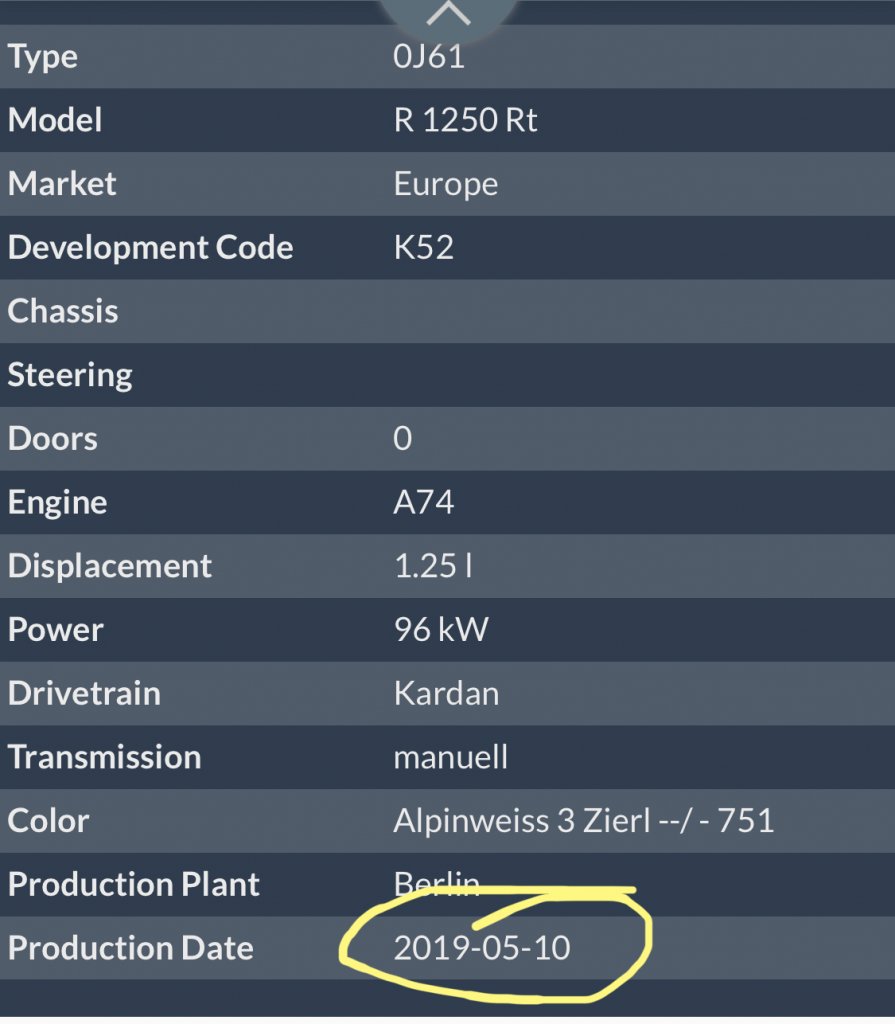Select the Displacement value 1.25 l
Screen dimensions: 895x1024
(432, 566)
